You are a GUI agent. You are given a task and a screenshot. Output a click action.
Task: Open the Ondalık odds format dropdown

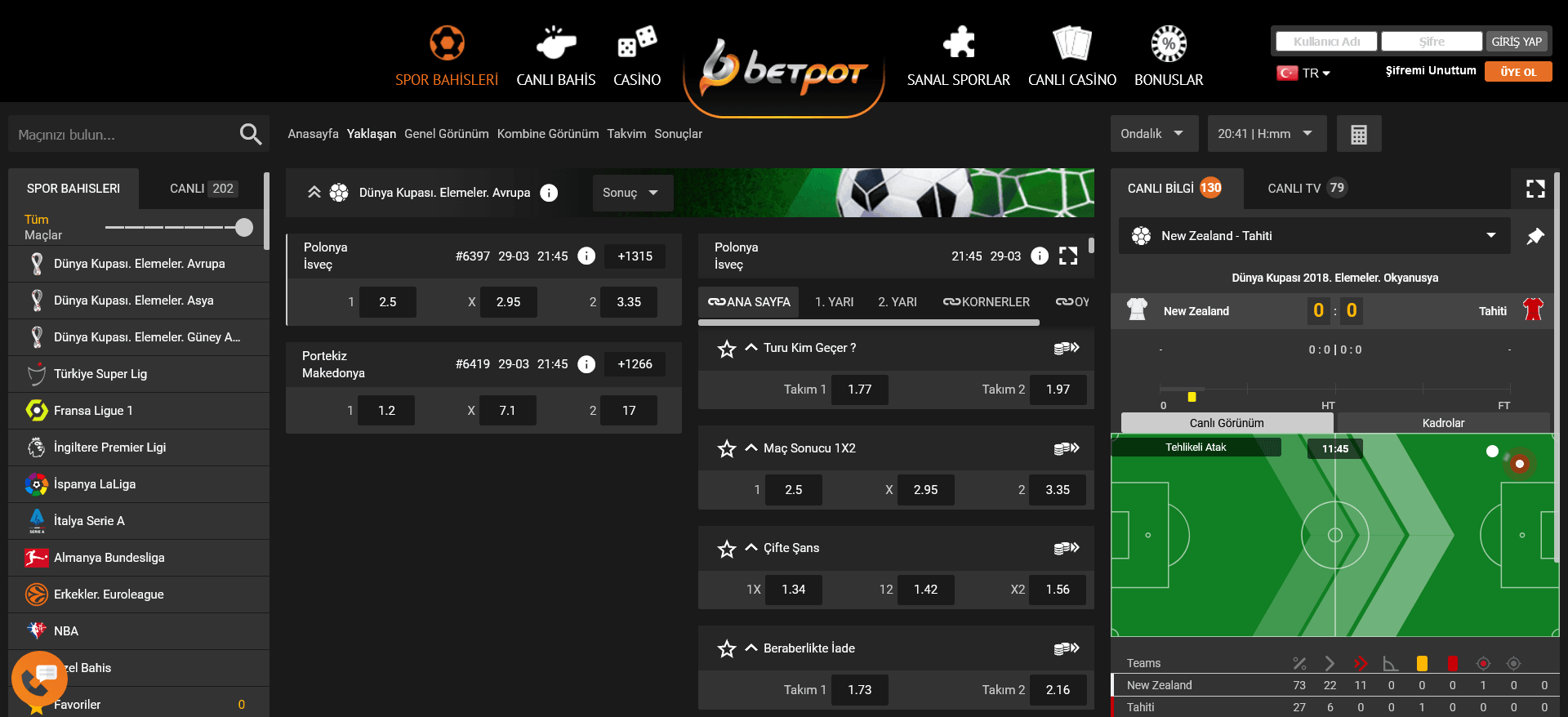point(1153,134)
